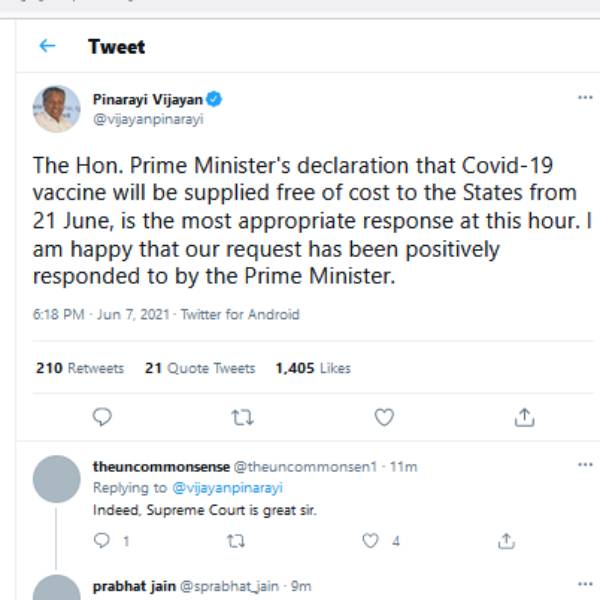Viewport: 600px width, 600px height.
Task: Show the 1,405 Likes list
Action: coord(313,368)
